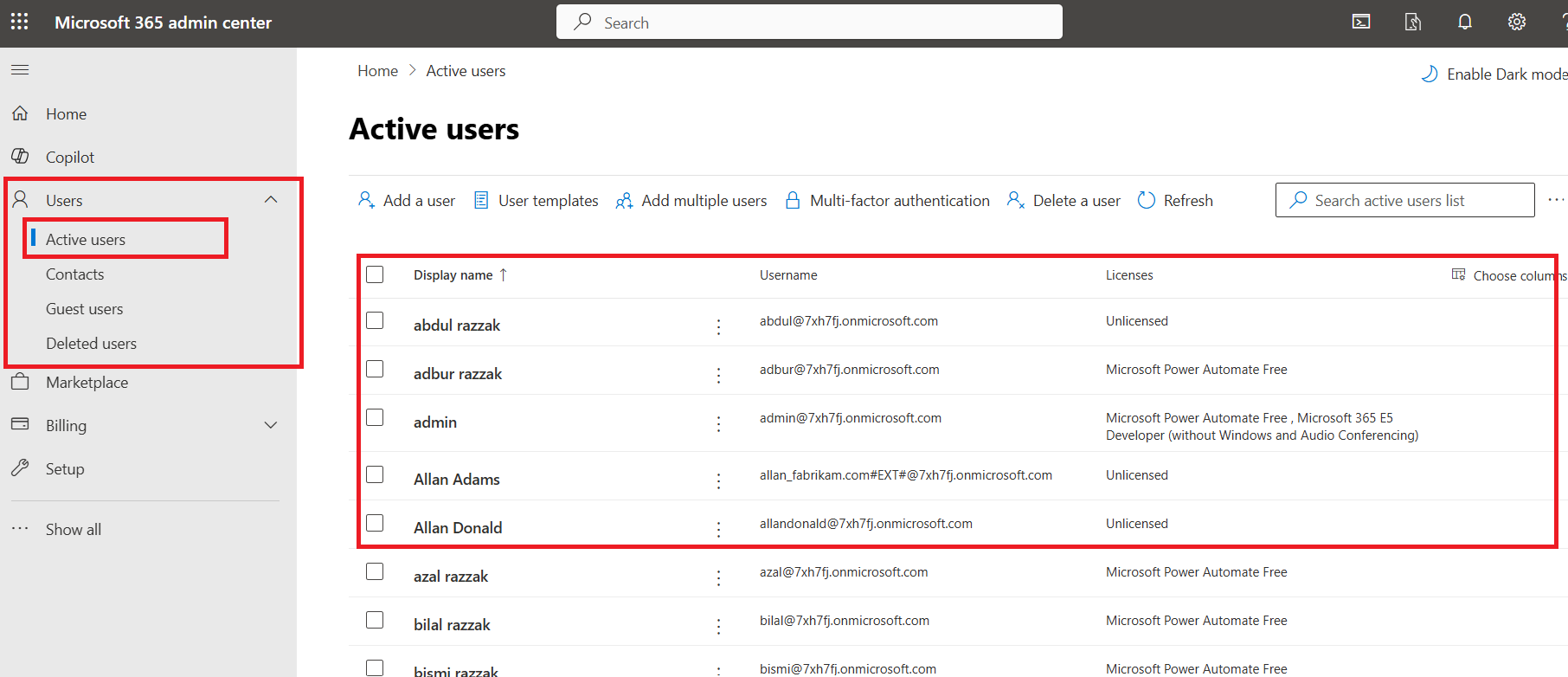Click the Home breadcrumb link
Viewport: 1568px width, 677px height.
(x=377, y=71)
